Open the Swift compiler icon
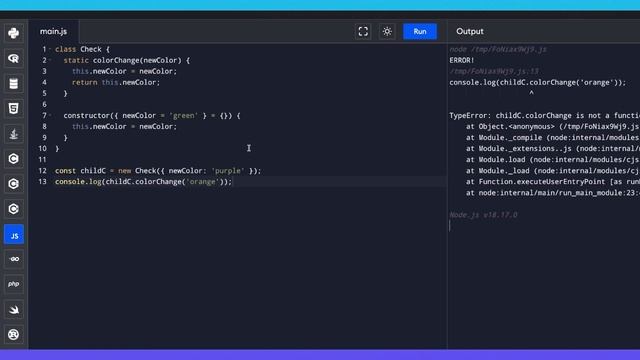Screen dimensions: 640x360 pos(13,309)
